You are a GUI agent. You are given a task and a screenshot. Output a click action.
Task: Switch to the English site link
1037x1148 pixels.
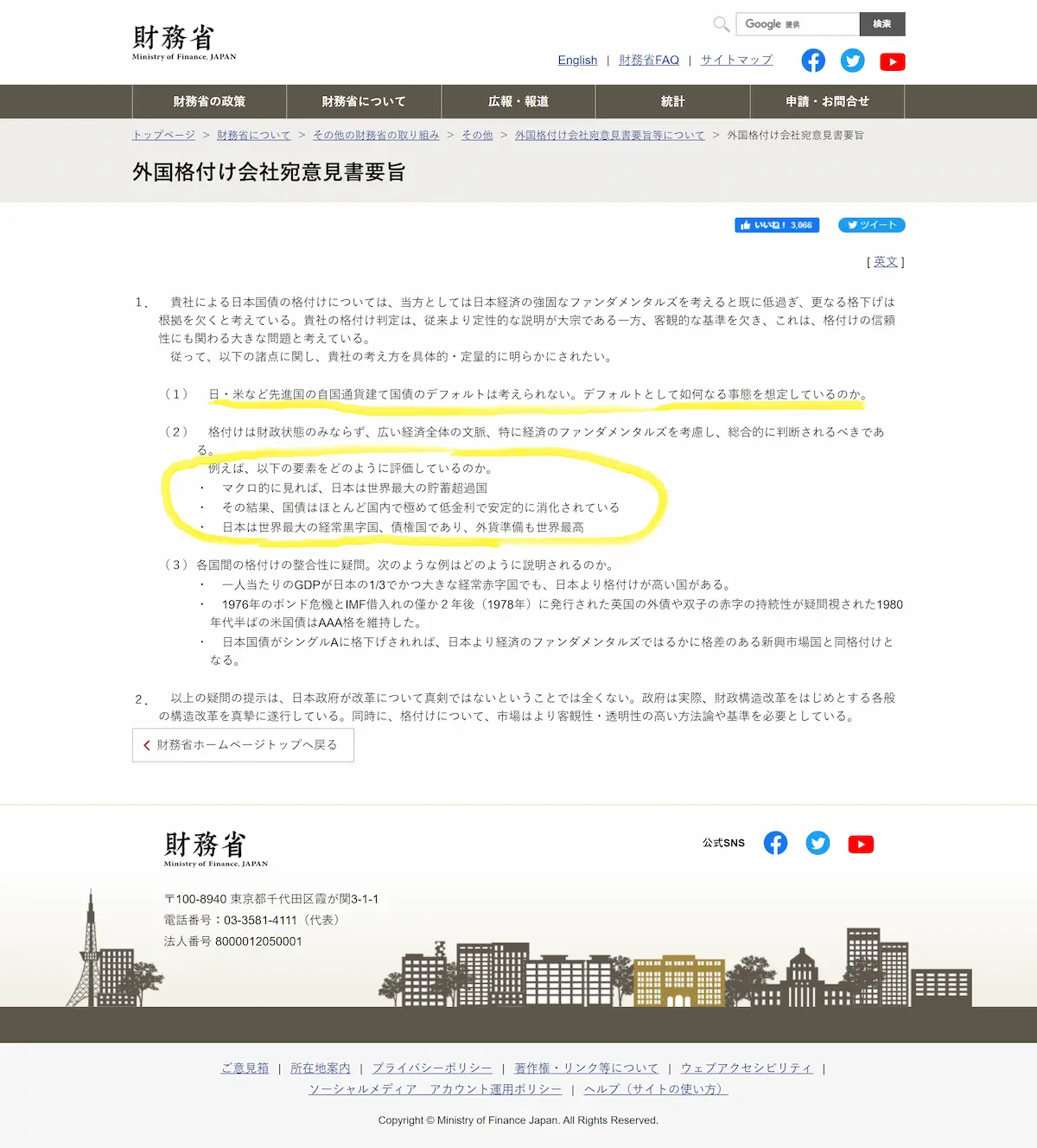577,60
